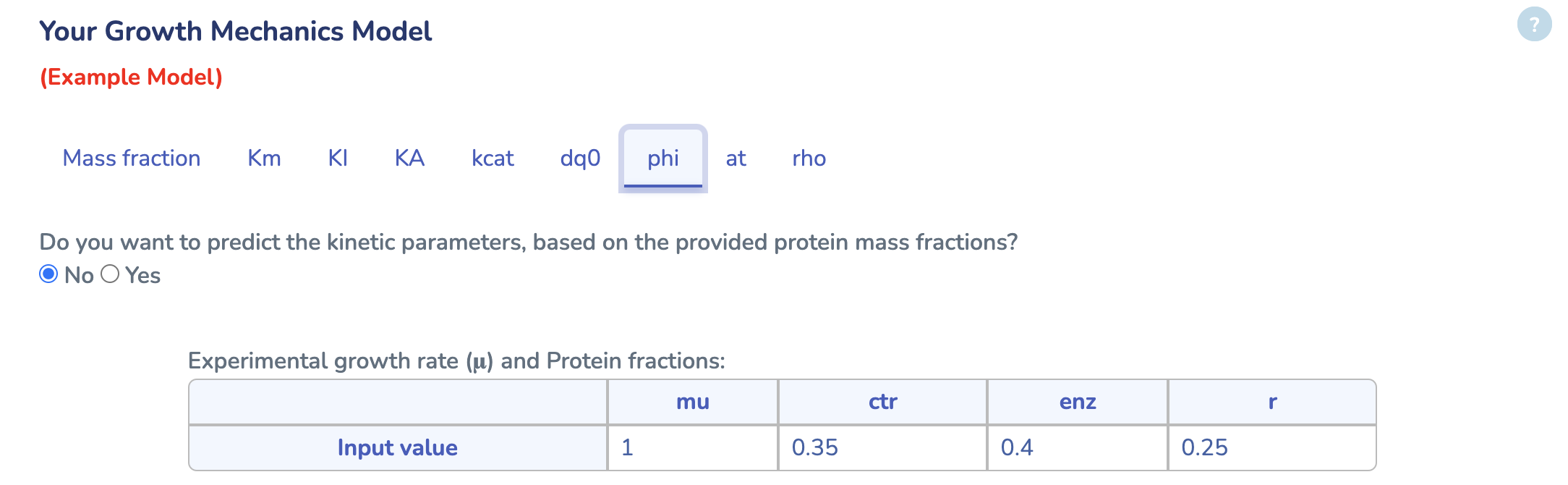Click the Your Growth Mechanics Model heading
The image size is (1568, 485).
[x=236, y=31]
